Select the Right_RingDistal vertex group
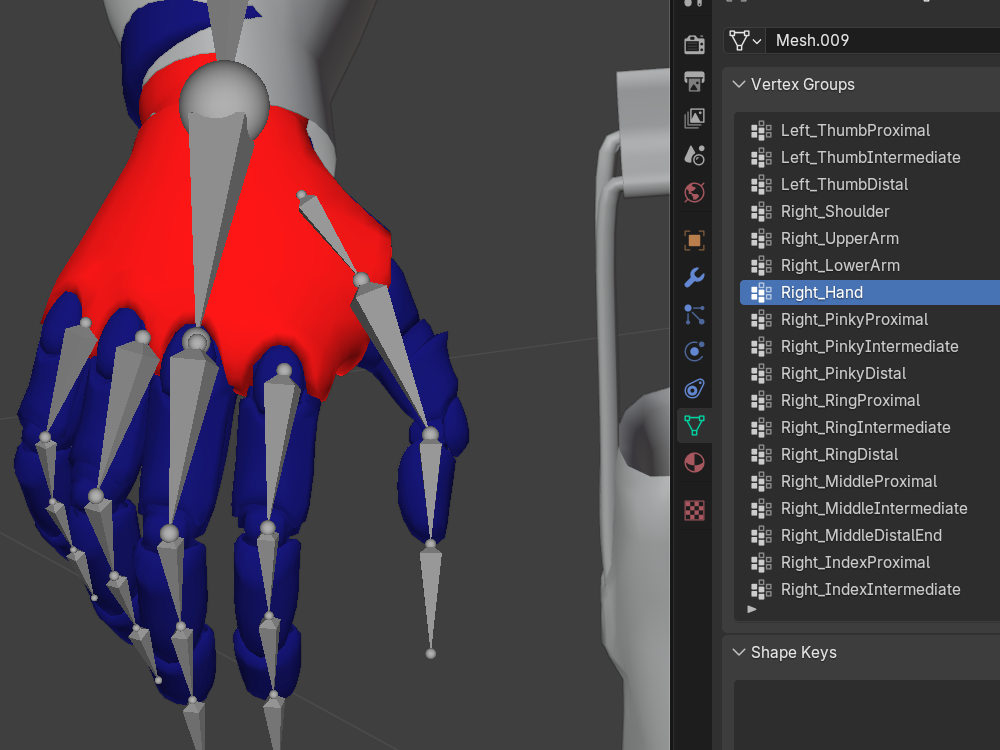This screenshot has width=1000, height=750. (870, 454)
